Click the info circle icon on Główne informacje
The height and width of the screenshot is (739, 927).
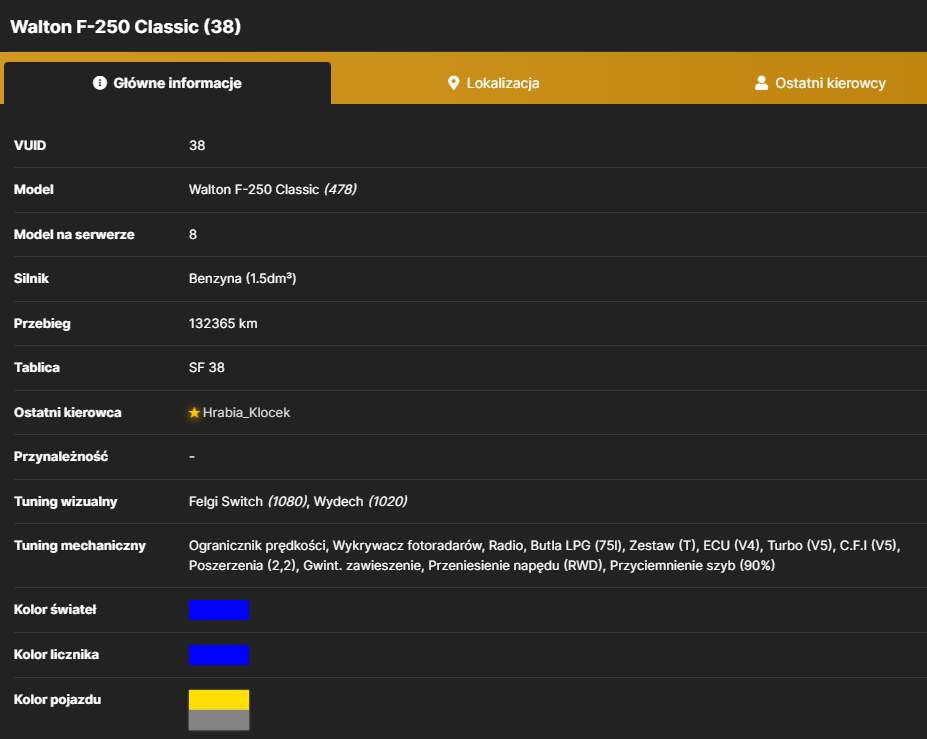click(100, 83)
